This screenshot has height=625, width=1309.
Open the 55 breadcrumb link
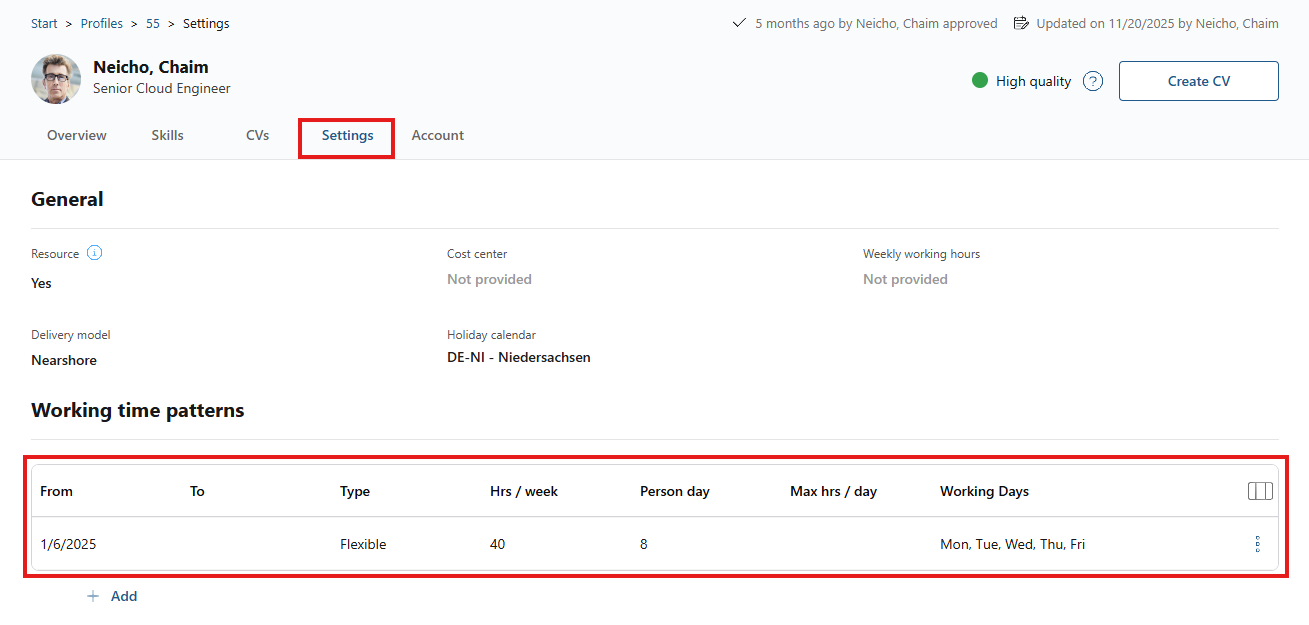[153, 23]
